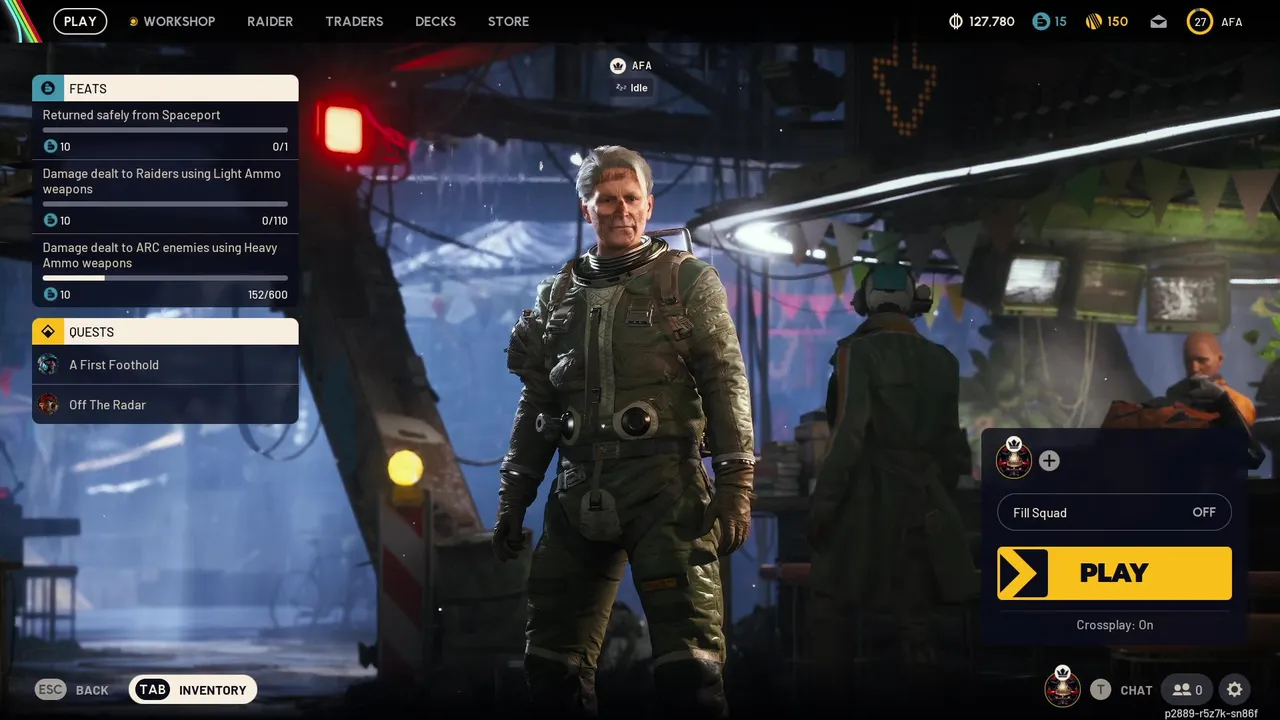The width and height of the screenshot is (1280, 720).
Task: Click the coin currency icon beside 127.780
Action: [956, 21]
